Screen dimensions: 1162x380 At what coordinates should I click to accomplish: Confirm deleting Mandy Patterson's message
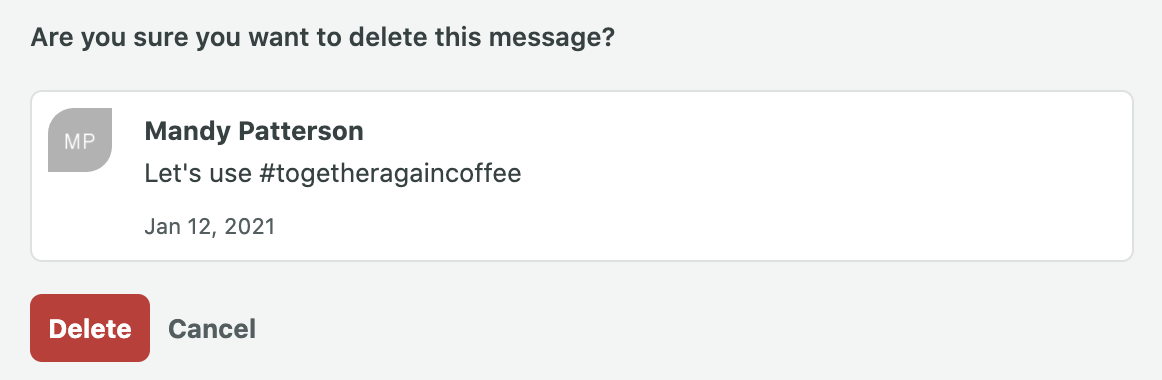coord(90,328)
